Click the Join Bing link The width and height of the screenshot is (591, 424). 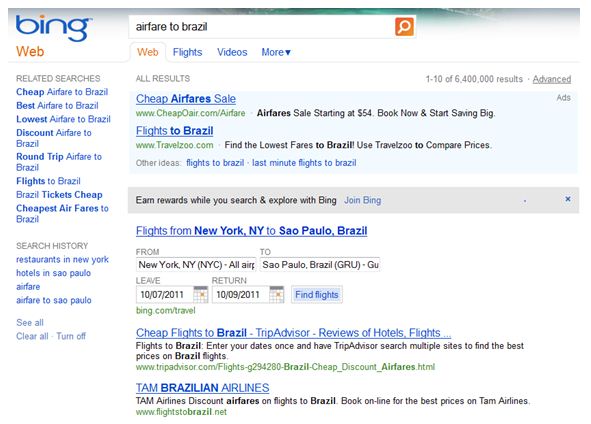(362, 200)
